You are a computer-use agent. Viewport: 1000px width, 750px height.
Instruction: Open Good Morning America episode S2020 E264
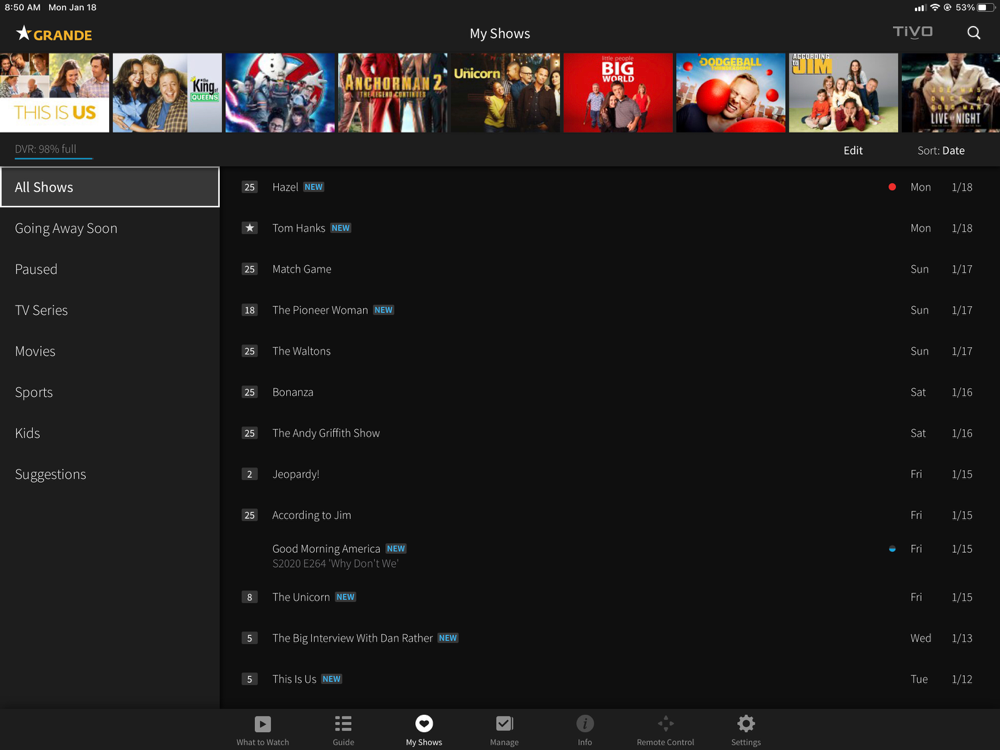pyautogui.click(x=335, y=555)
